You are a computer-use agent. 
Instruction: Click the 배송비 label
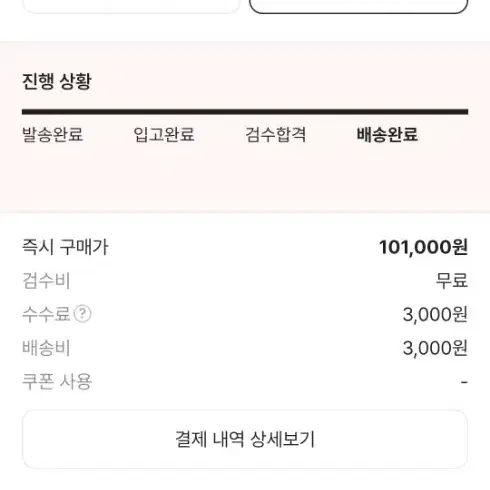coord(46,348)
